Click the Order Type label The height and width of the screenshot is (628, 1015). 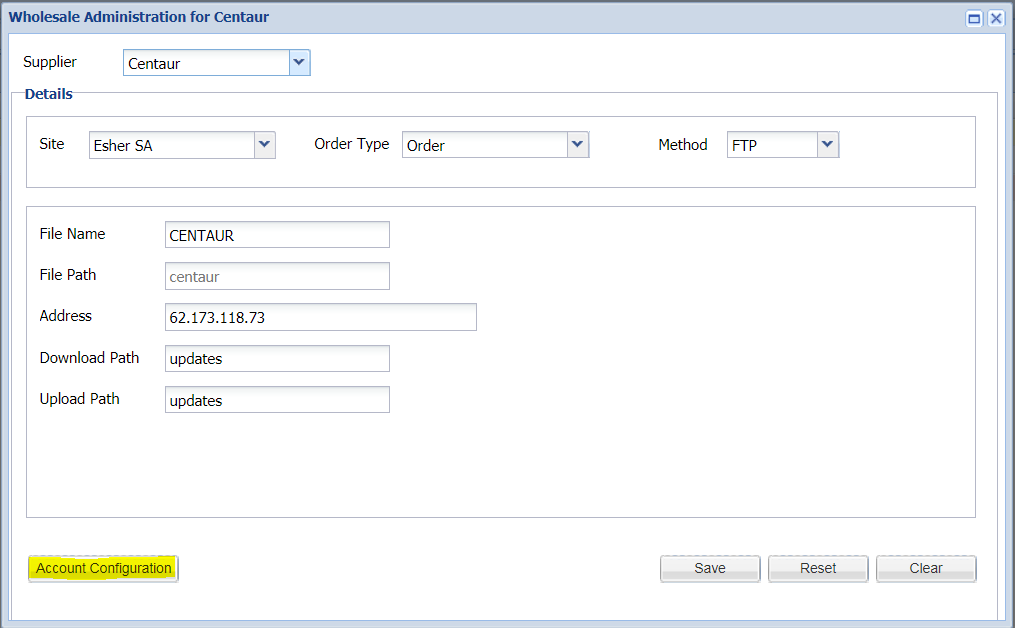(x=351, y=144)
